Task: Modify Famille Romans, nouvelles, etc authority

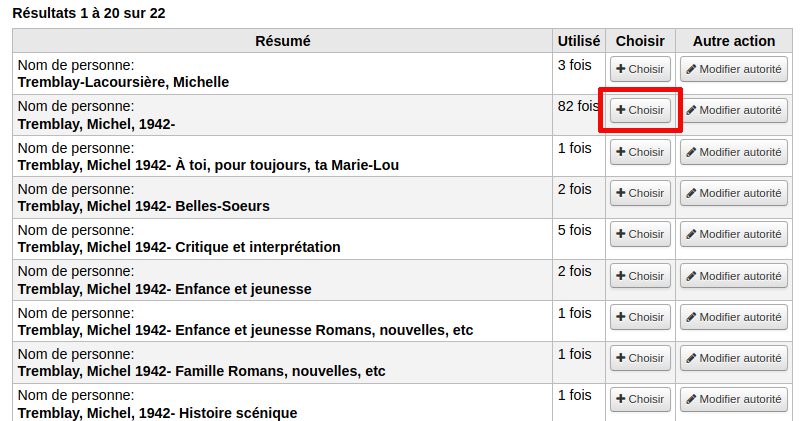Action: (734, 358)
